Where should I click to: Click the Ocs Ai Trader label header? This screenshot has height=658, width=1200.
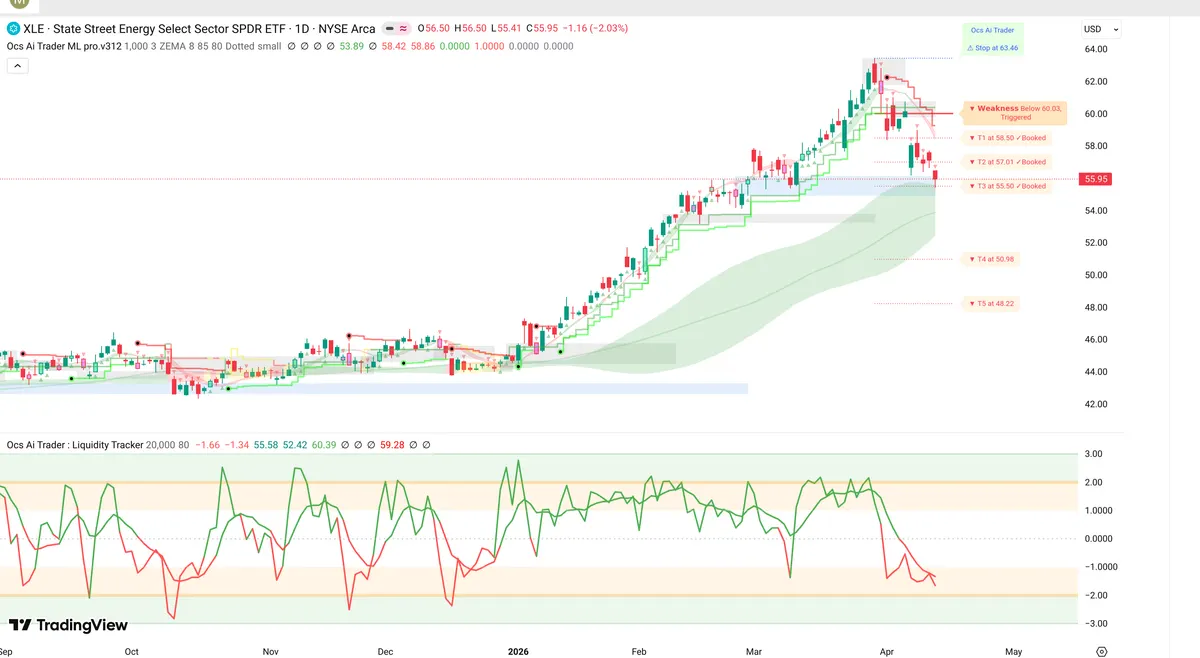tap(992, 30)
